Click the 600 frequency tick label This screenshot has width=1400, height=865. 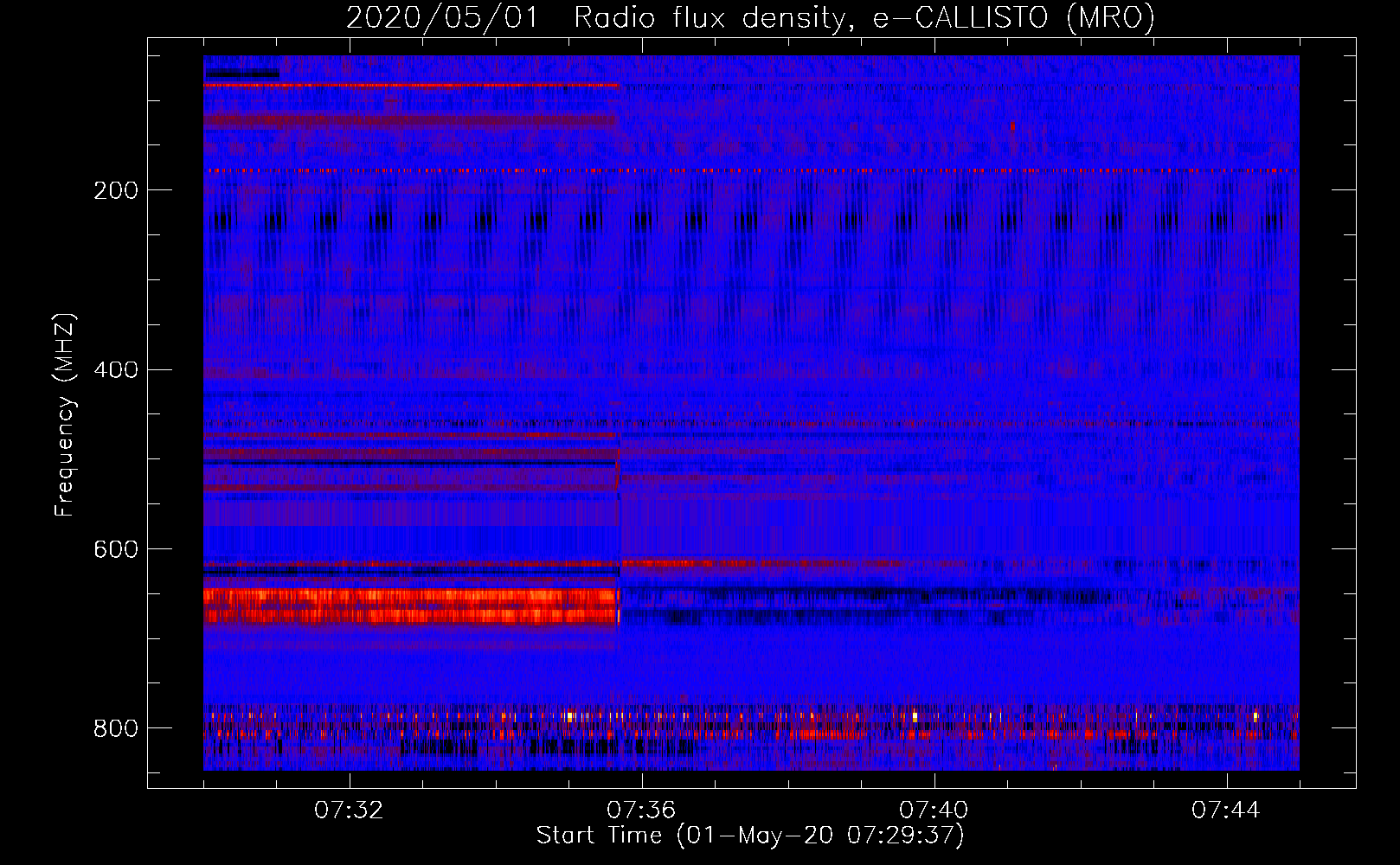116,549
